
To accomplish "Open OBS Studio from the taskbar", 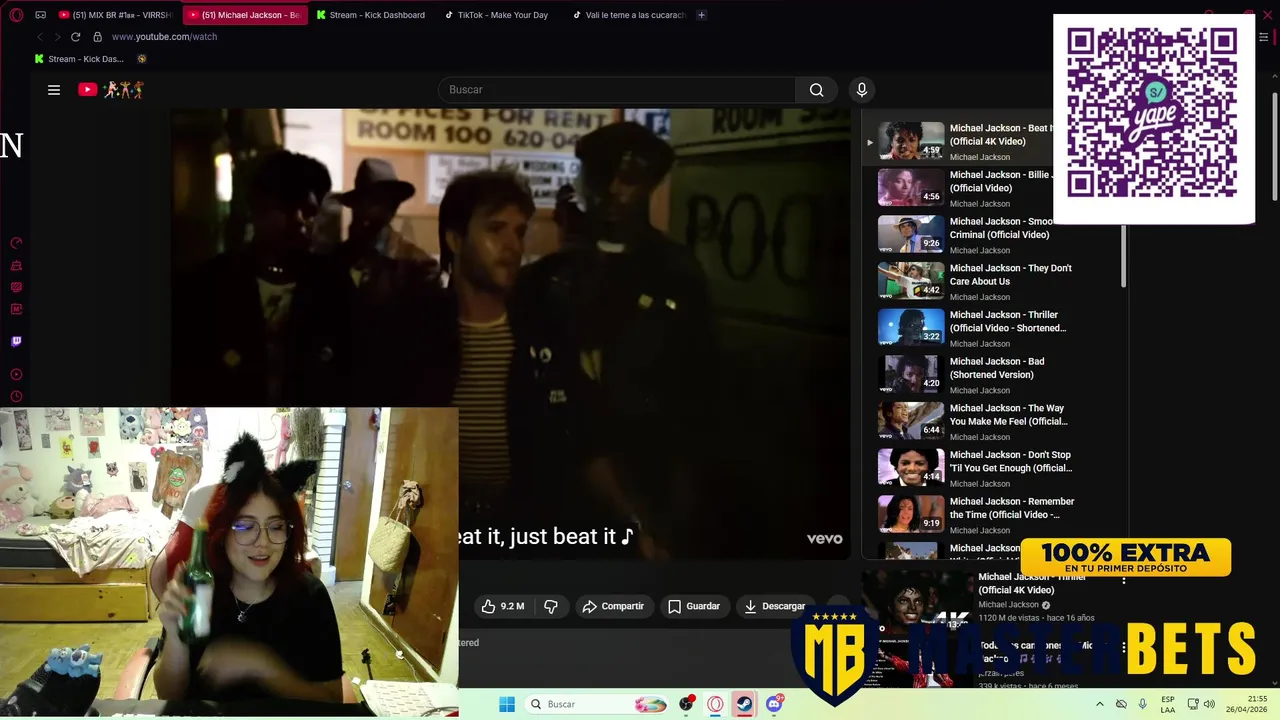I will [x=686, y=704].
